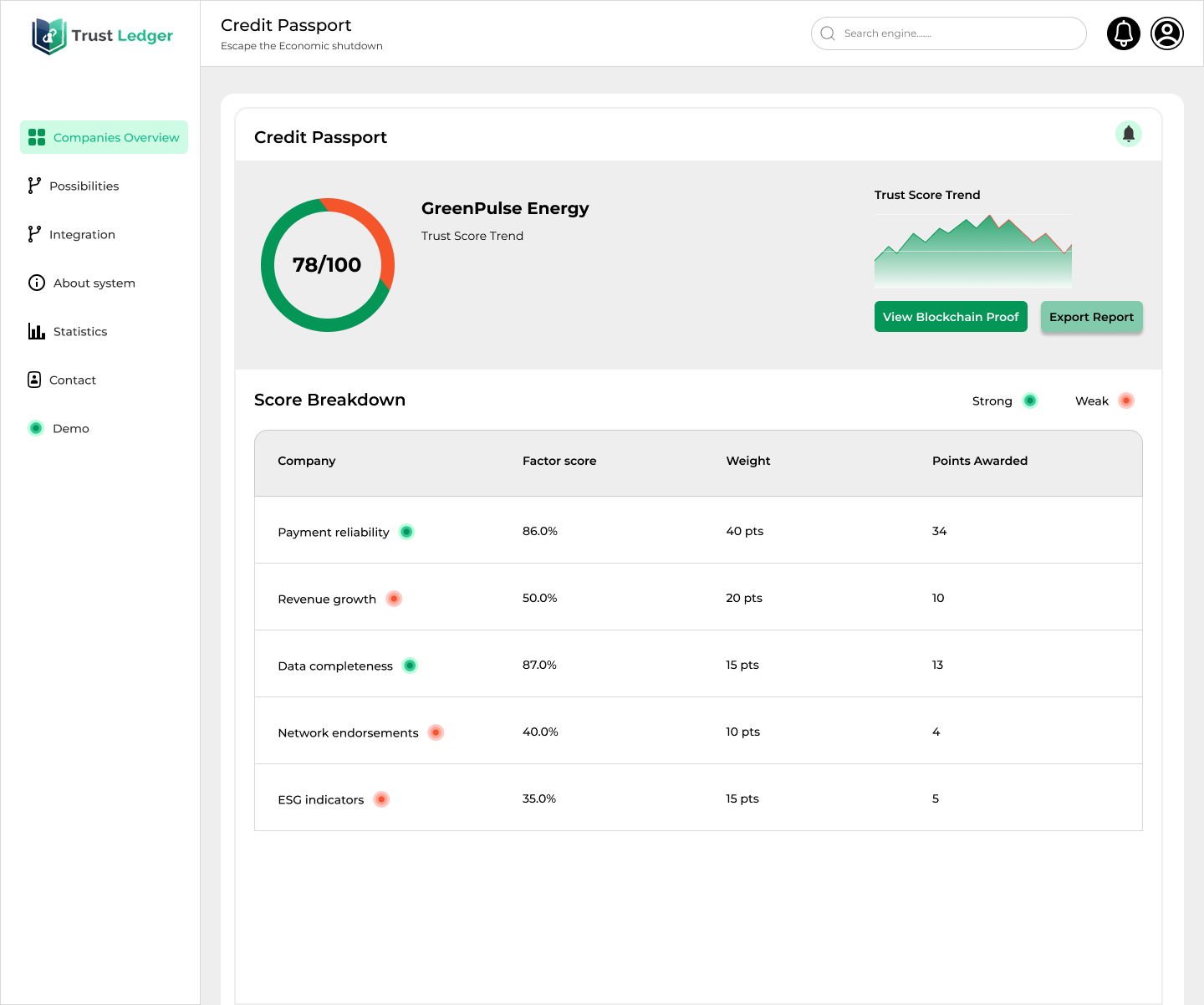The image size is (1204, 1005).
Task: Click Payment reliability green status dot
Action: (x=406, y=532)
